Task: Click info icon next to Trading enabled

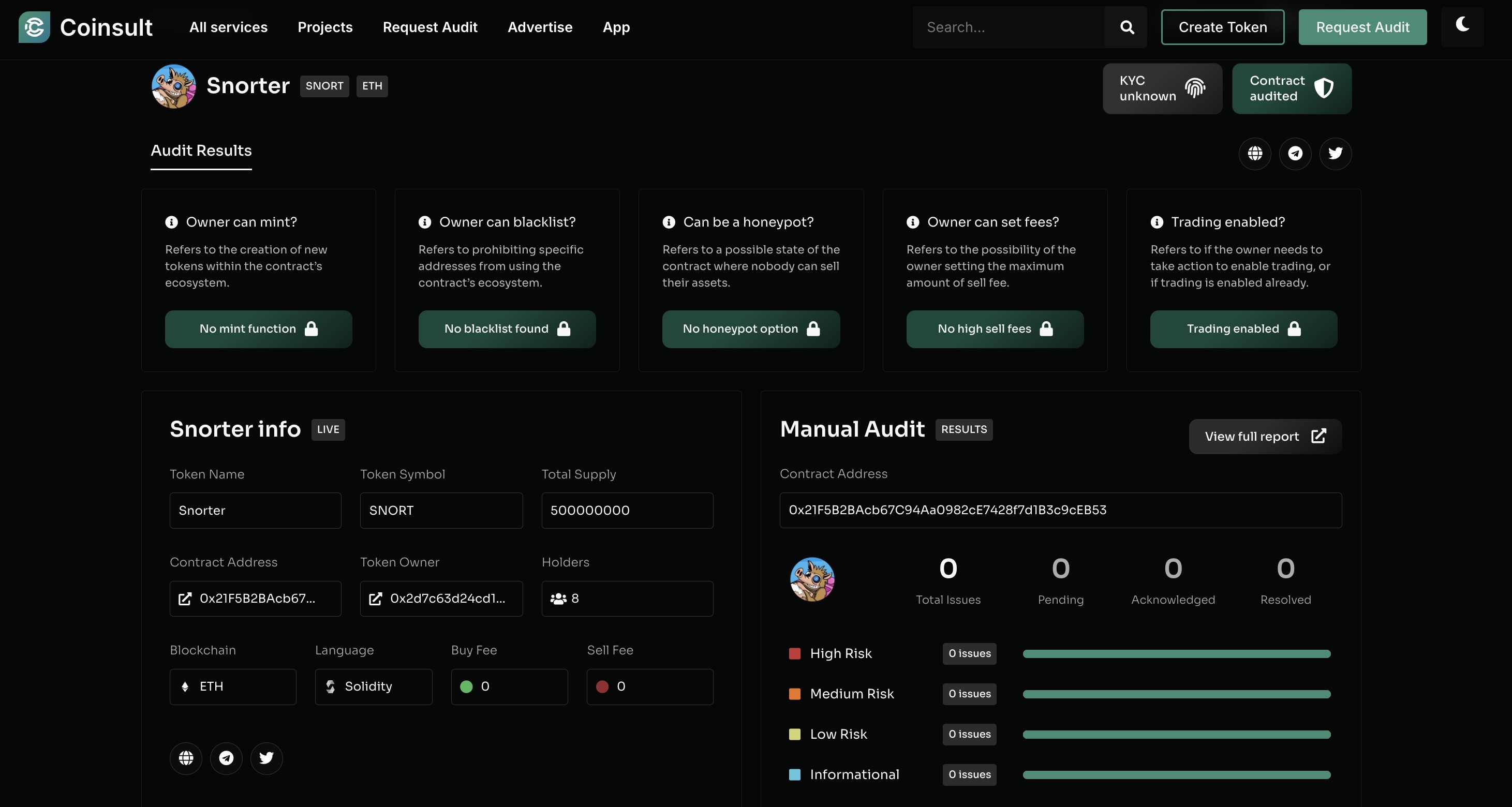Action: point(1157,222)
